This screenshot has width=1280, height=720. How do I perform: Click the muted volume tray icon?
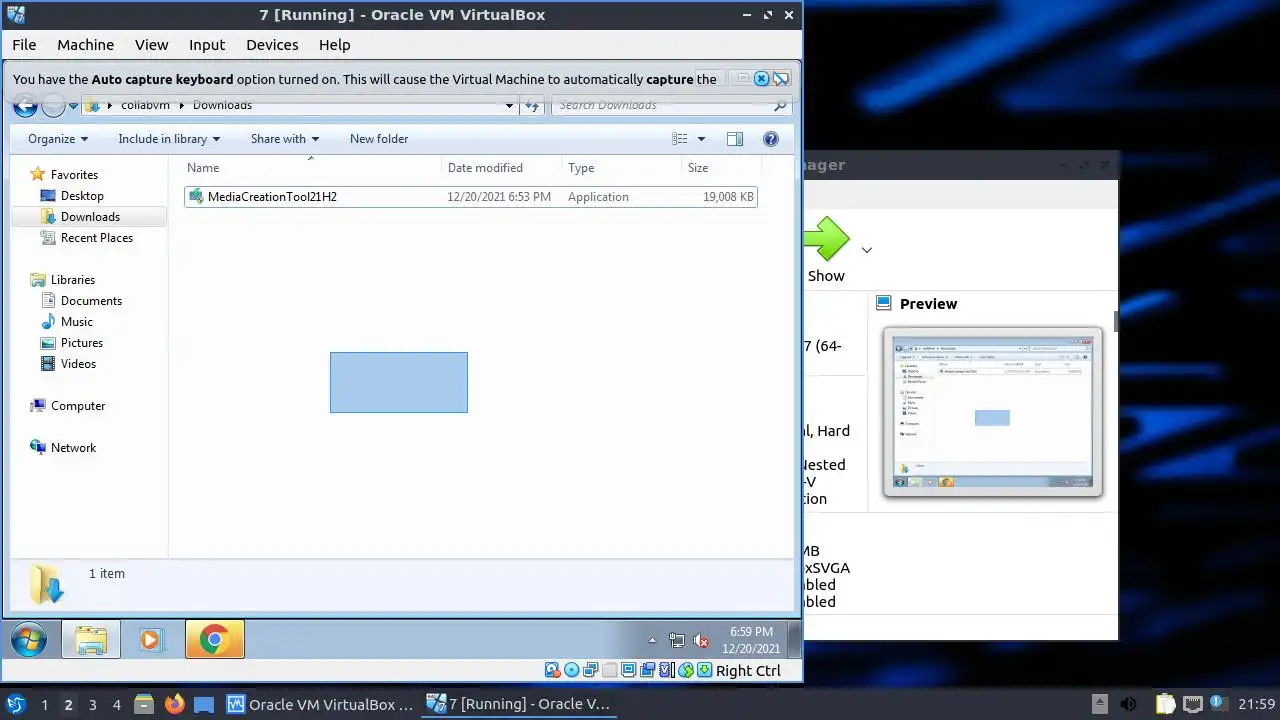tap(701, 641)
